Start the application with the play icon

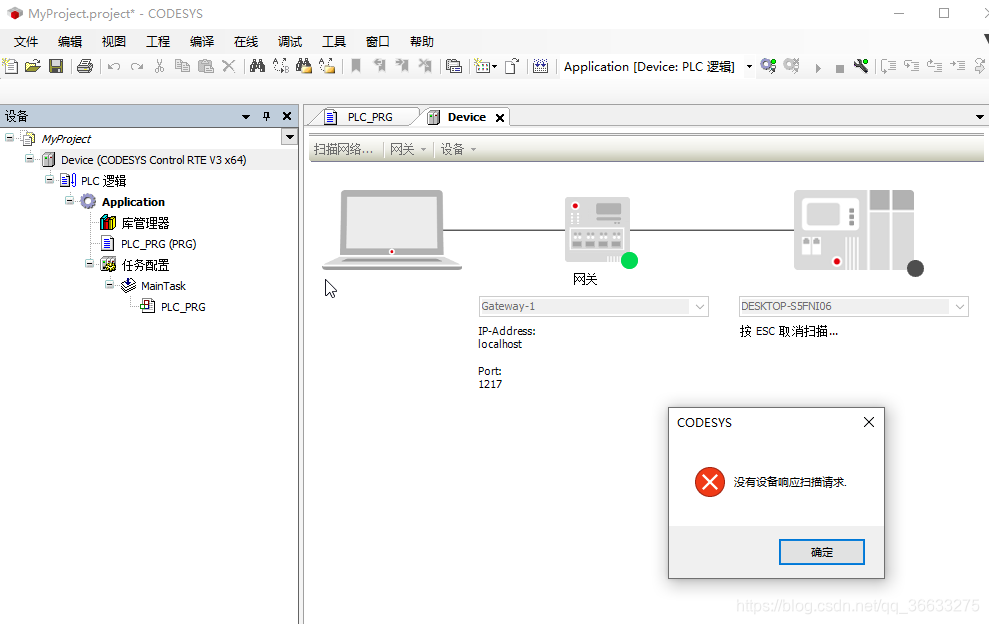(x=818, y=68)
